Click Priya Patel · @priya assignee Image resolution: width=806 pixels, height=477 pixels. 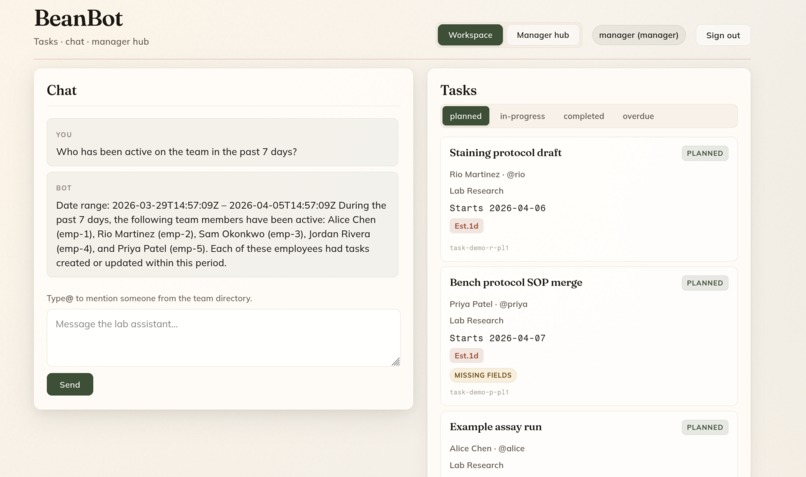(x=488, y=304)
